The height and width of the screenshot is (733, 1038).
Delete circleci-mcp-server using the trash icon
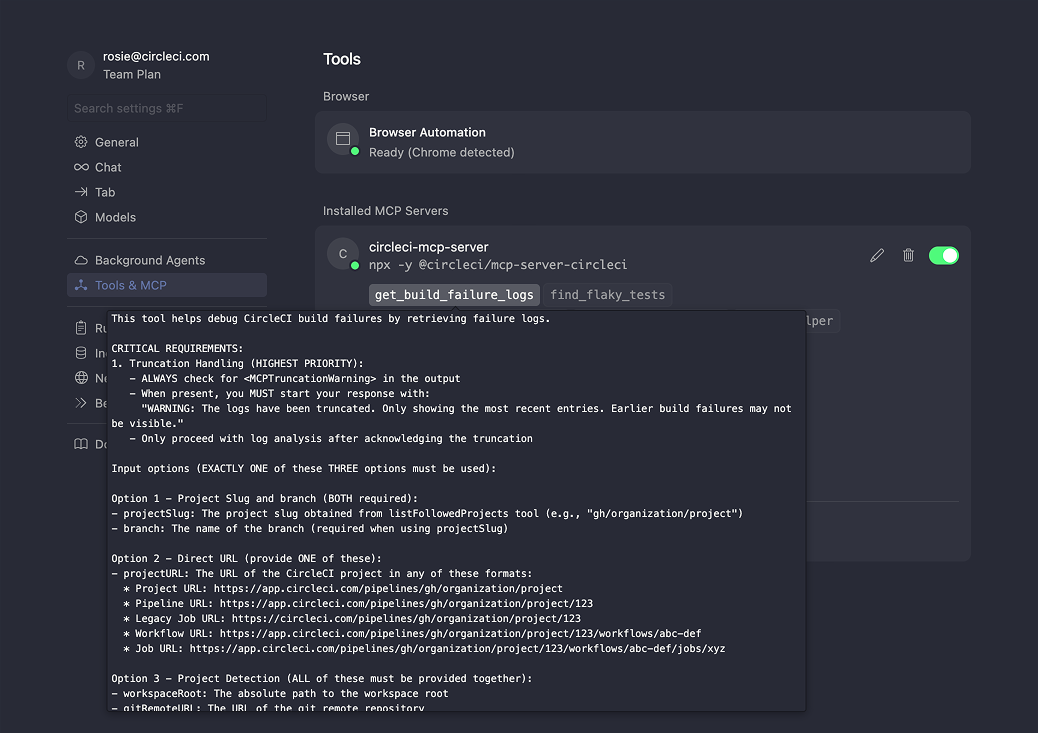click(908, 255)
